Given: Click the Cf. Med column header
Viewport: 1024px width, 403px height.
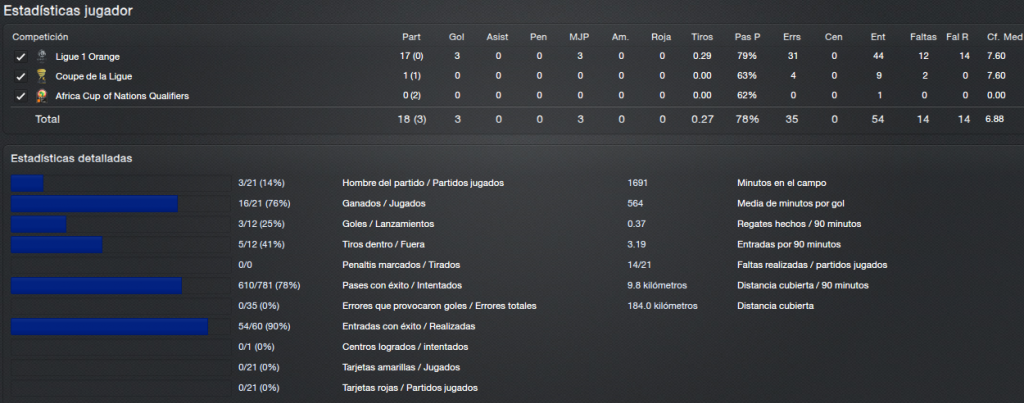Looking at the screenshot, I should click(x=1004, y=37).
